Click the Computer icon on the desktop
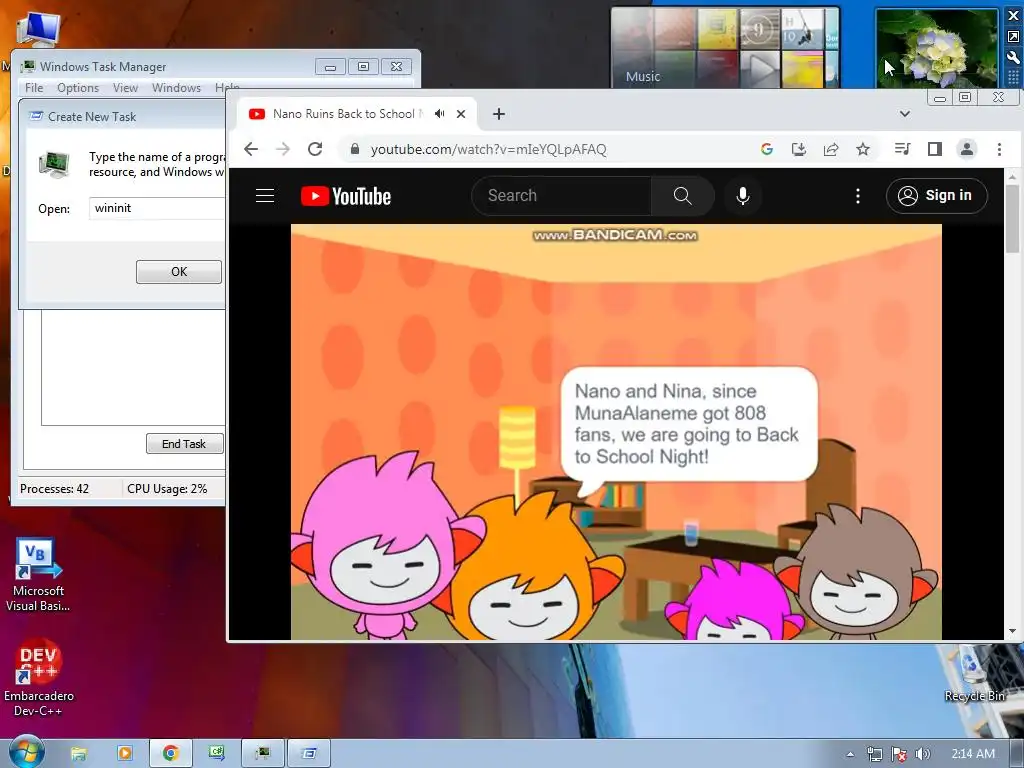The width and height of the screenshot is (1024, 768). click(38, 29)
